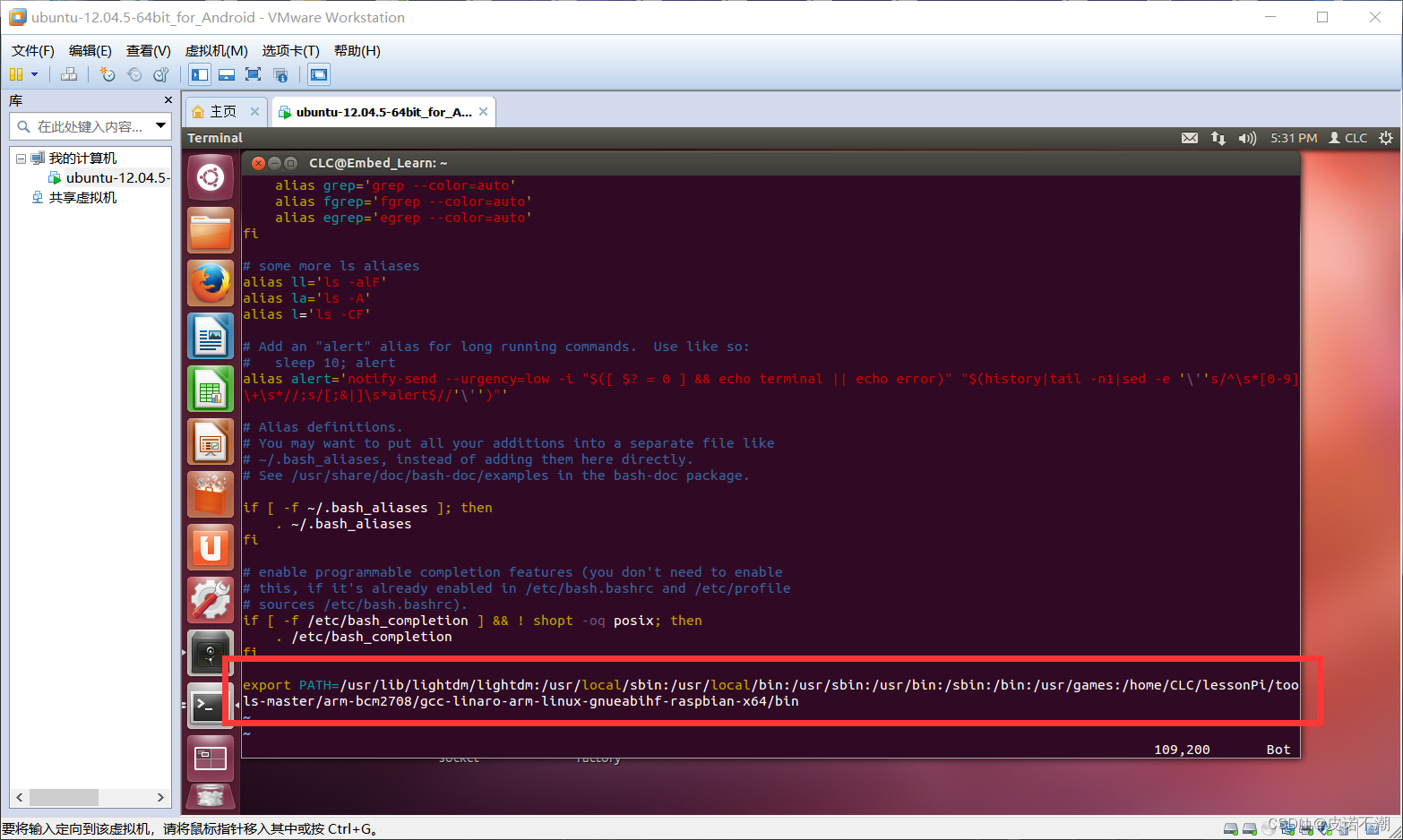Click the Unity mode toolbar icon

280,74
